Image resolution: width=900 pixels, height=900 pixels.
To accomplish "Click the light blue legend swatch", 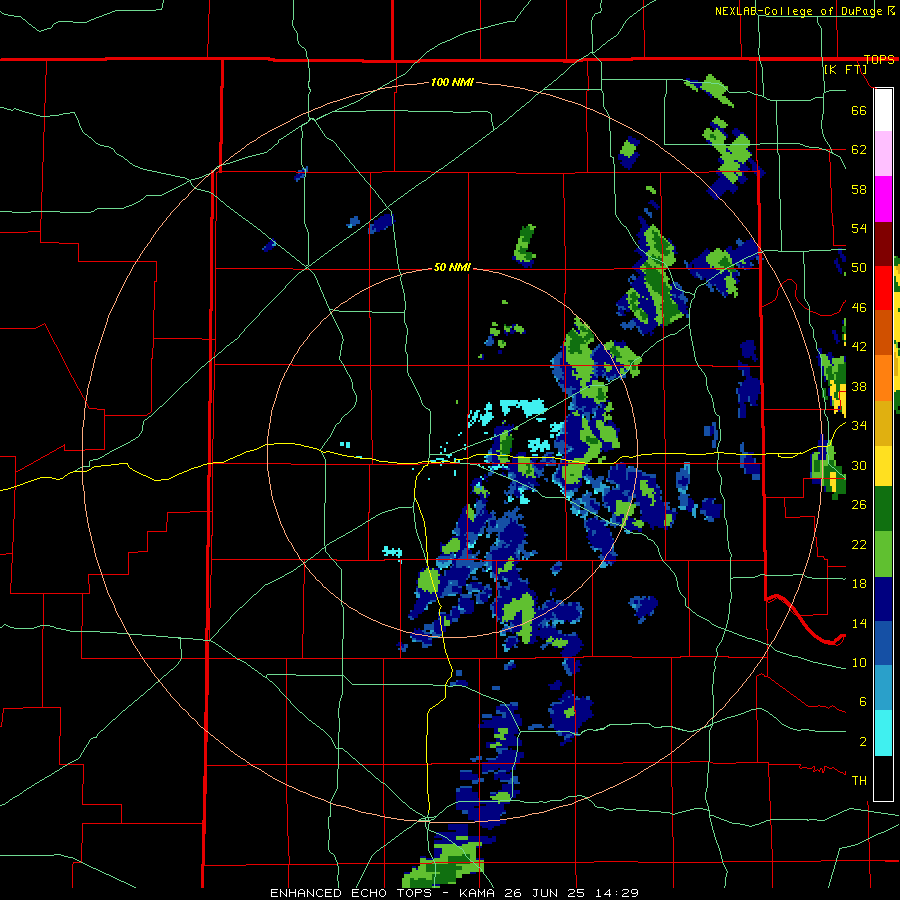I will (x=883, y=688).
